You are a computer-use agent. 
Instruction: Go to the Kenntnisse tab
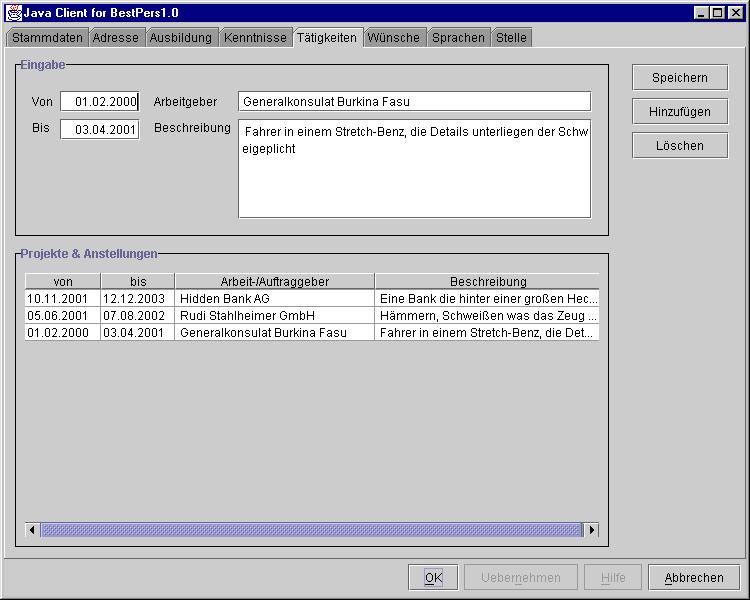[255, 37]
